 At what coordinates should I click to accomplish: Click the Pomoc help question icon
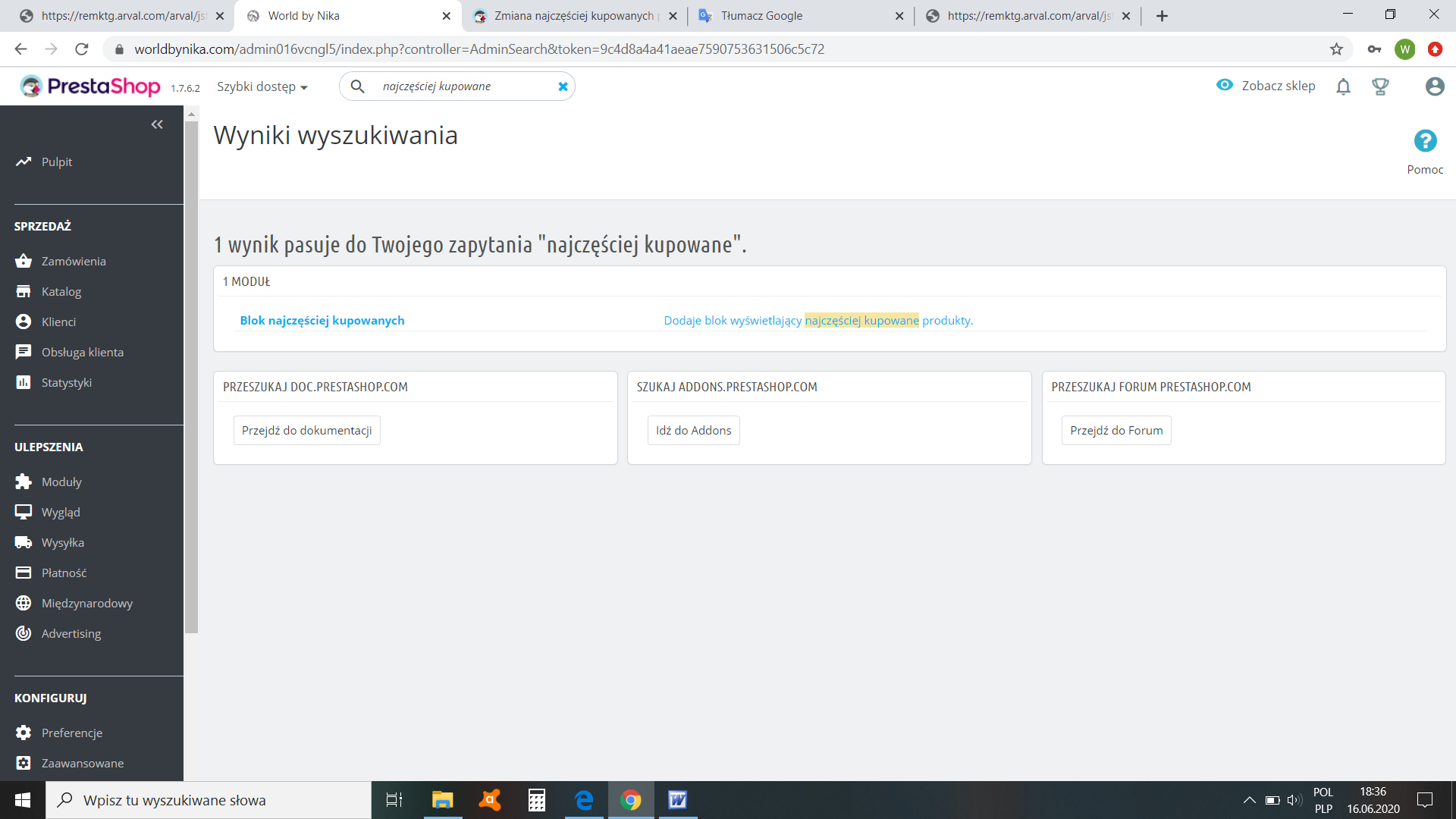pyautogui.click(x=1425, y=141)
